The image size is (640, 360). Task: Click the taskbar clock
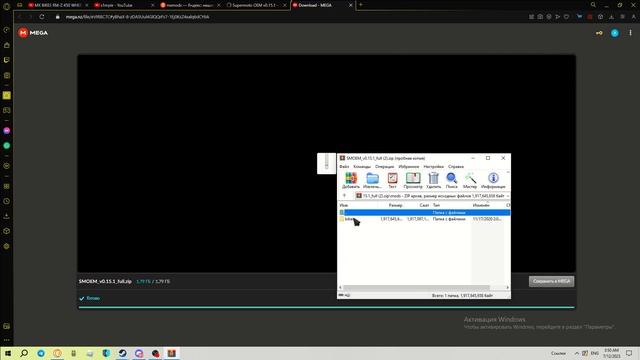click(611, 353)
